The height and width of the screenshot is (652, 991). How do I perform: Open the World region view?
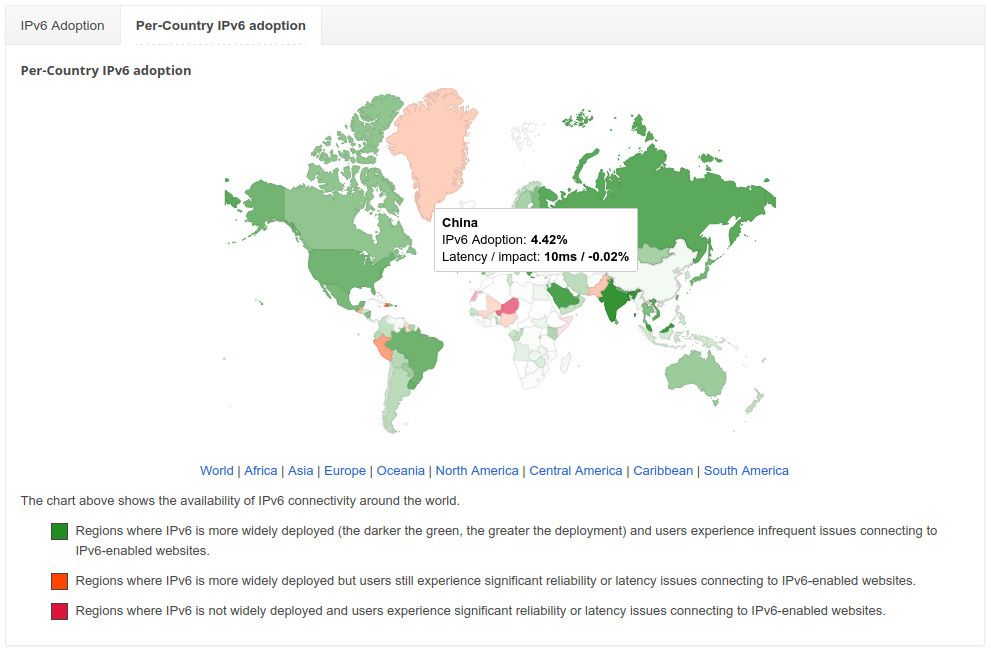[x=217, y=470]
